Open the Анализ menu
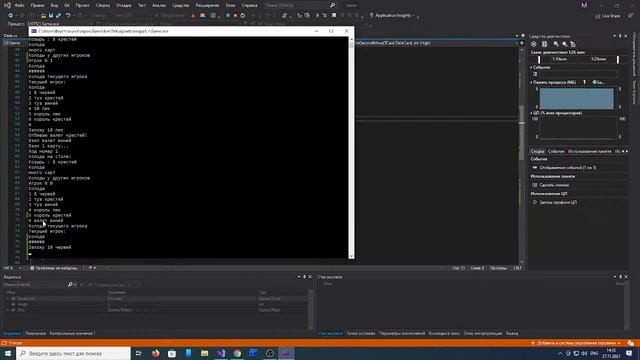640x360 pixels. point(159,5)
